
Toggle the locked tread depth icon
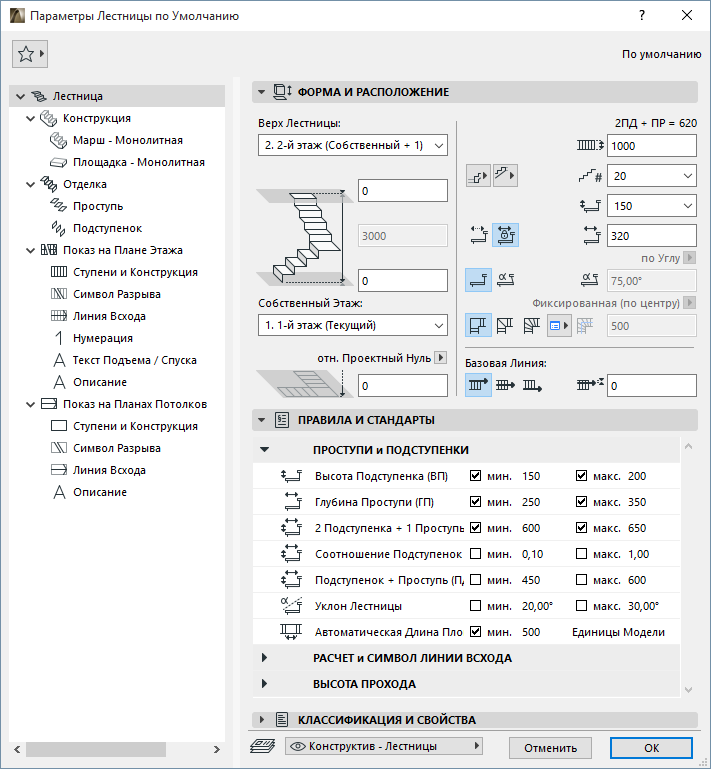coord(505,235)
